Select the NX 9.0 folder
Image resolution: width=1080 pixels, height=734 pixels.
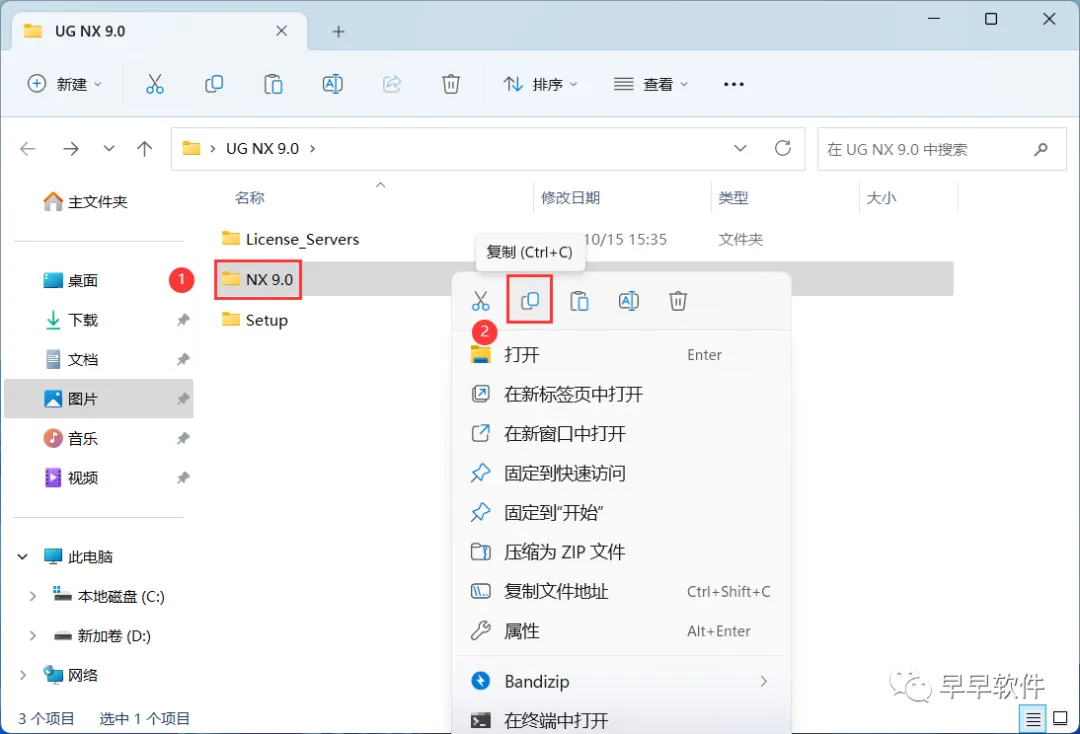click(258, 279)
